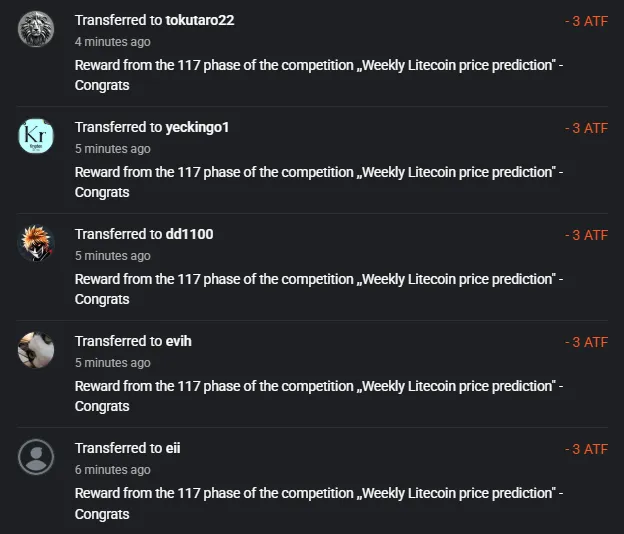Screen dimensions: 624x534
Task: Visit yeckingo1 profile name
Action: coord(197,127)
